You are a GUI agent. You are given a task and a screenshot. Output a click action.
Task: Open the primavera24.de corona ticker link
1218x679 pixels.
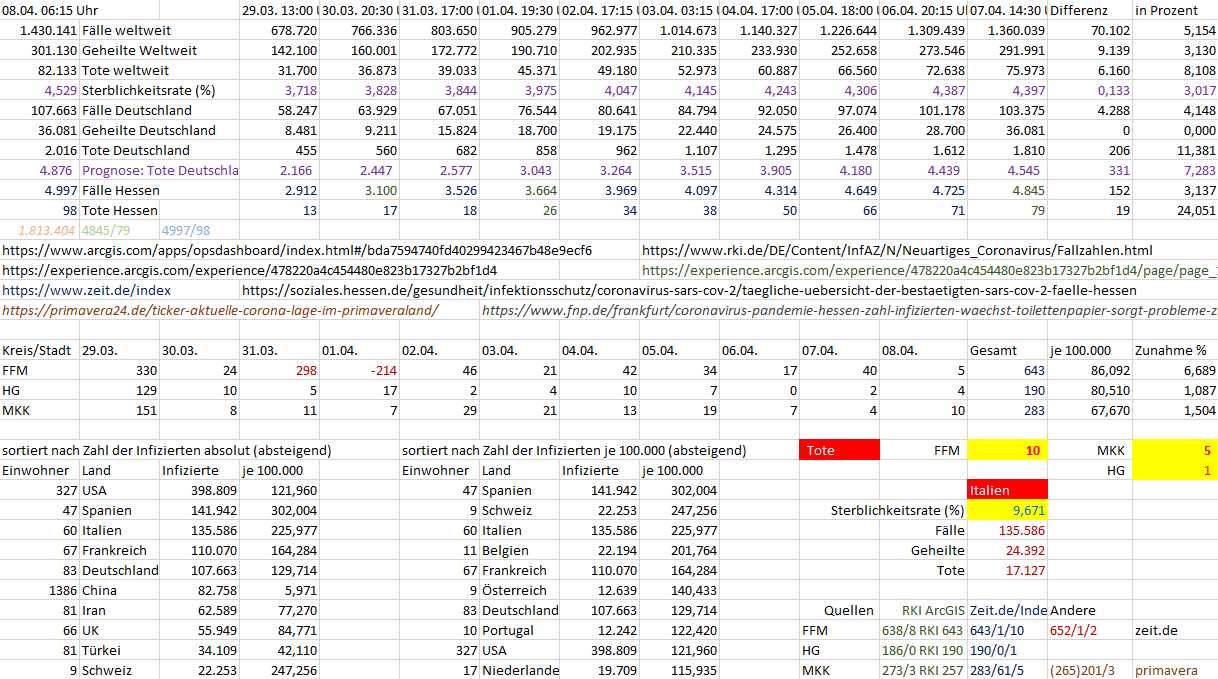220,310
